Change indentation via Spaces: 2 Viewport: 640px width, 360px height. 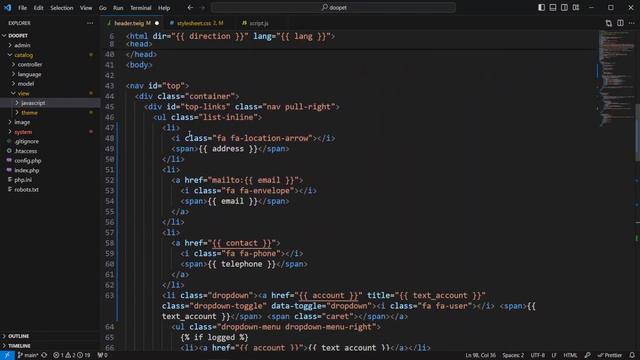(513, 355)
